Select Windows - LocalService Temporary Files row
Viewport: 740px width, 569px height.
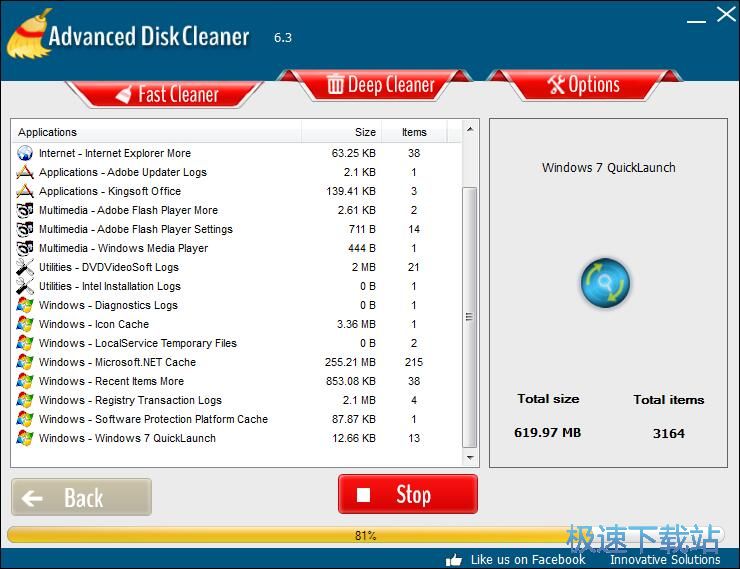[236, 343]
